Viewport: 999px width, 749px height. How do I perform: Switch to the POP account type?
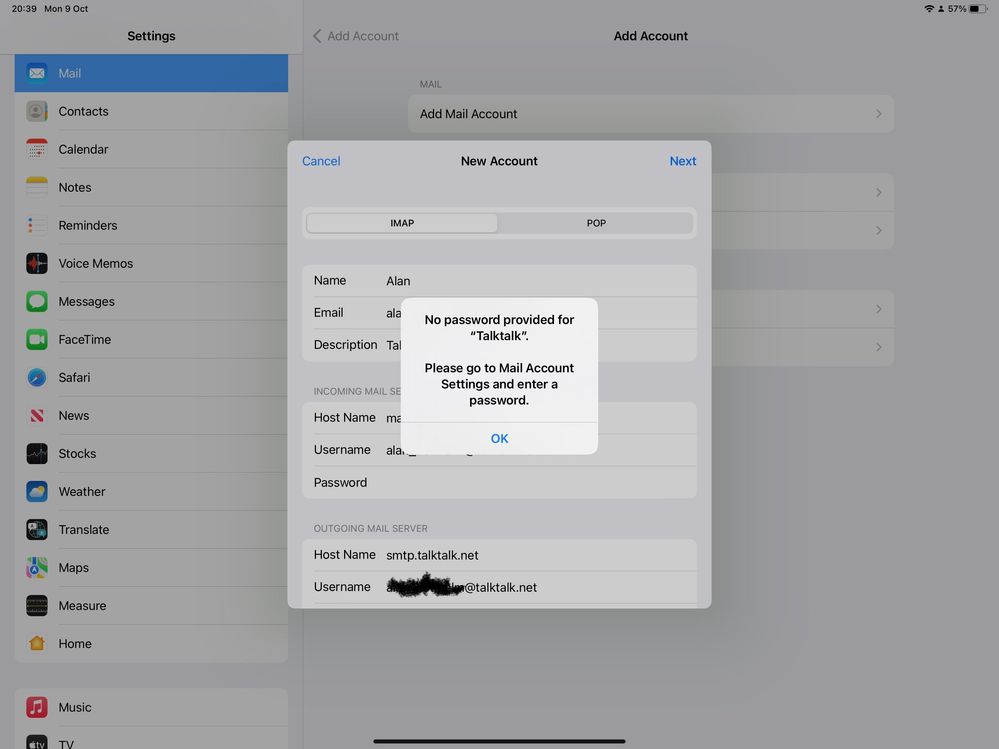click(x=596, y=223)
